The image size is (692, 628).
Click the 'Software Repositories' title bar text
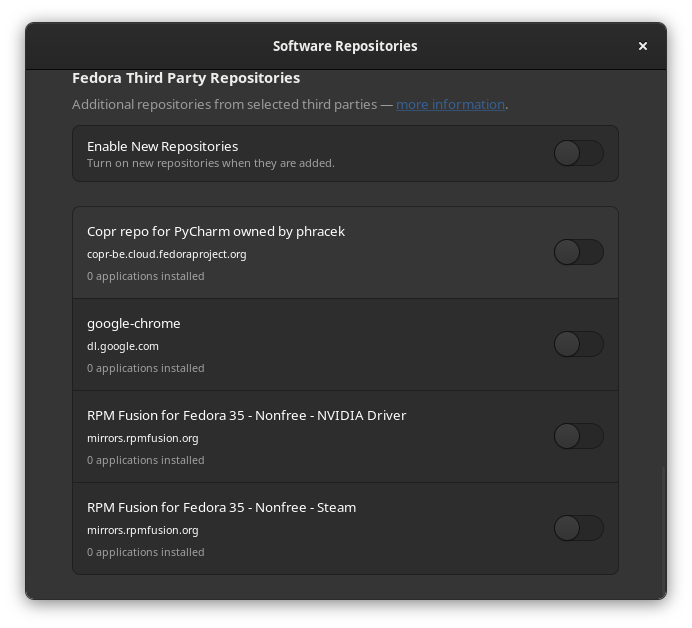[x=345, y=46]
